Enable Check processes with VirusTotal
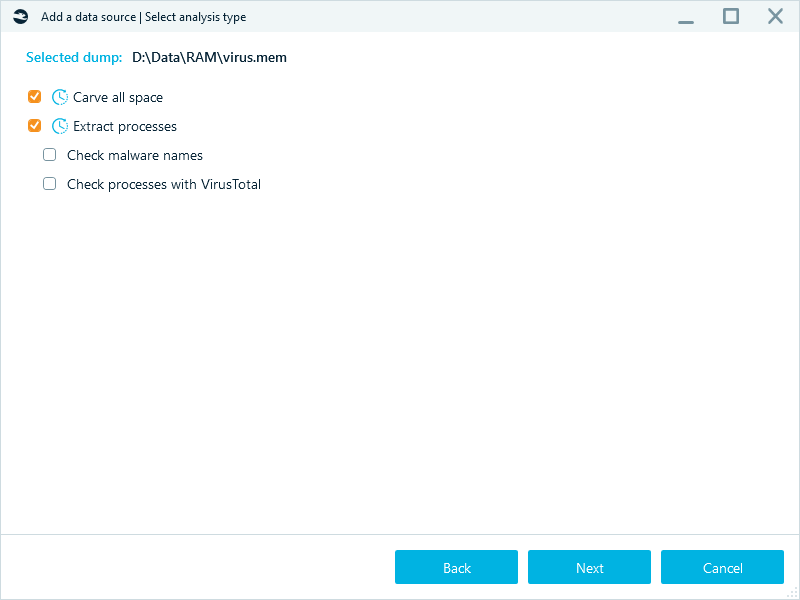The width and height of the screenshot is (800, 600). 49,184
